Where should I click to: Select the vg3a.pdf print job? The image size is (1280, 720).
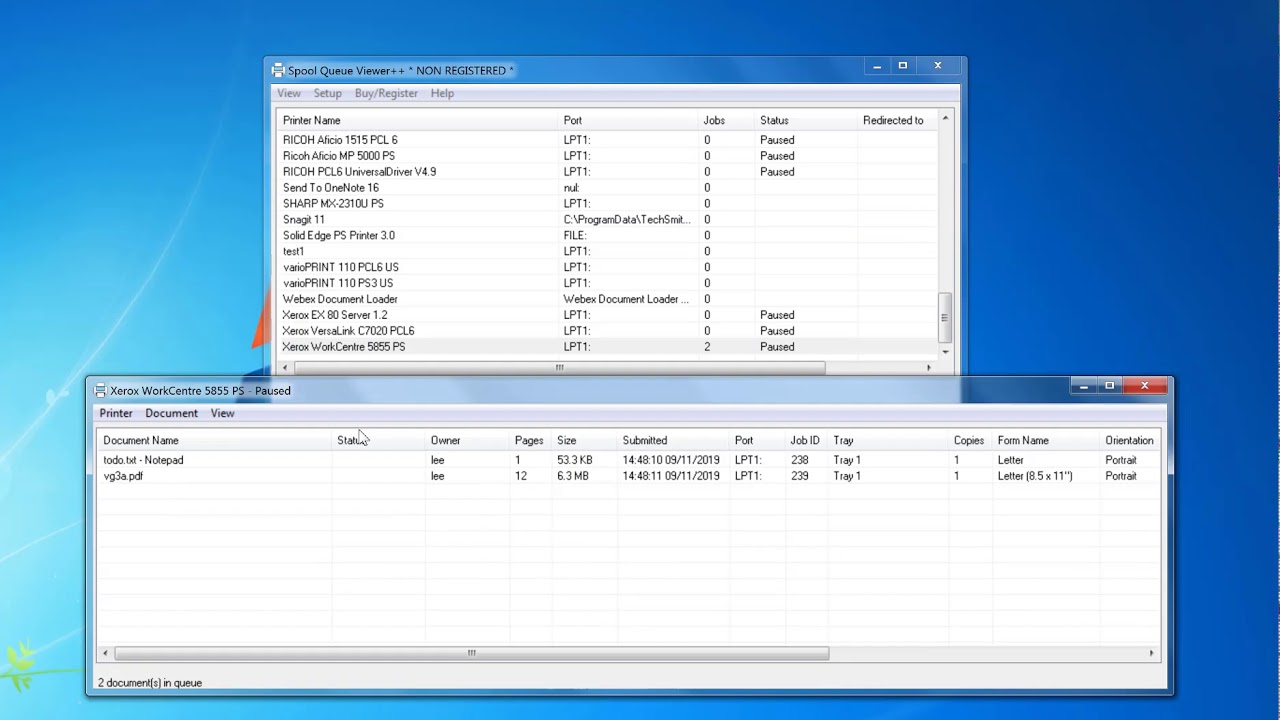click(629, 476)
